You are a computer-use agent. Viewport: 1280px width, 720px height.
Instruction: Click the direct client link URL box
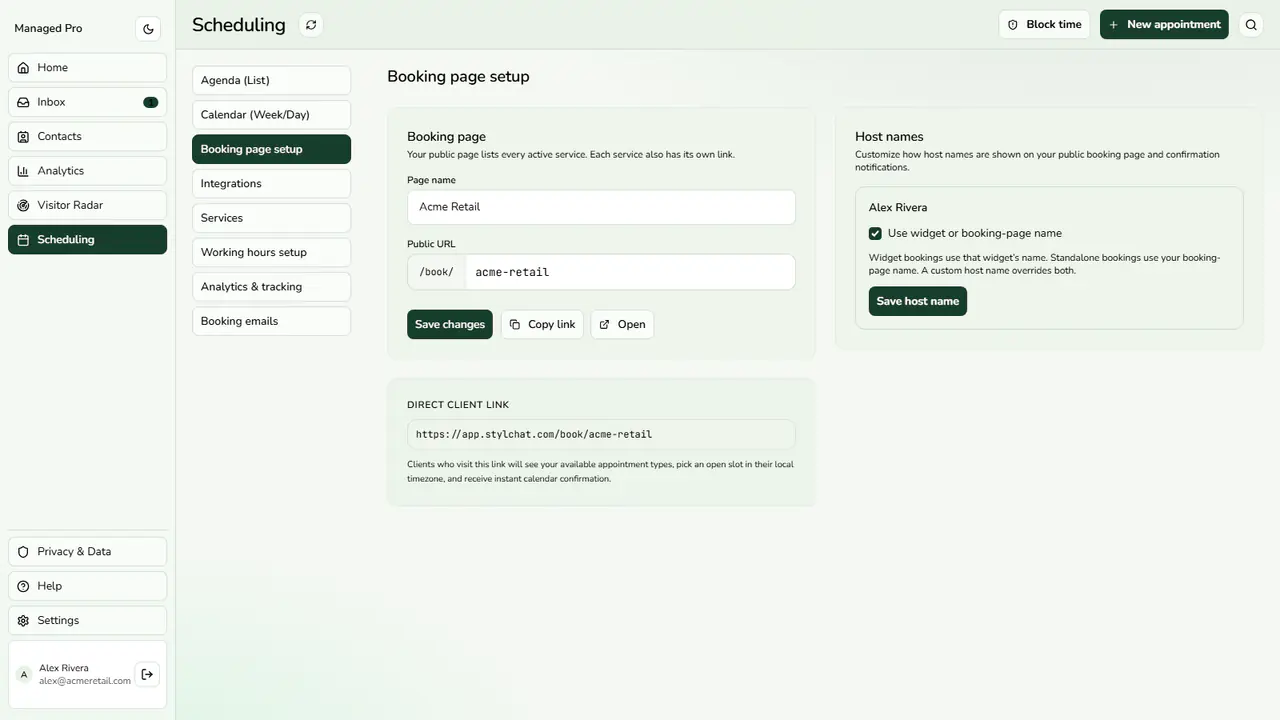pyautogui.click(x=601, y=435)
